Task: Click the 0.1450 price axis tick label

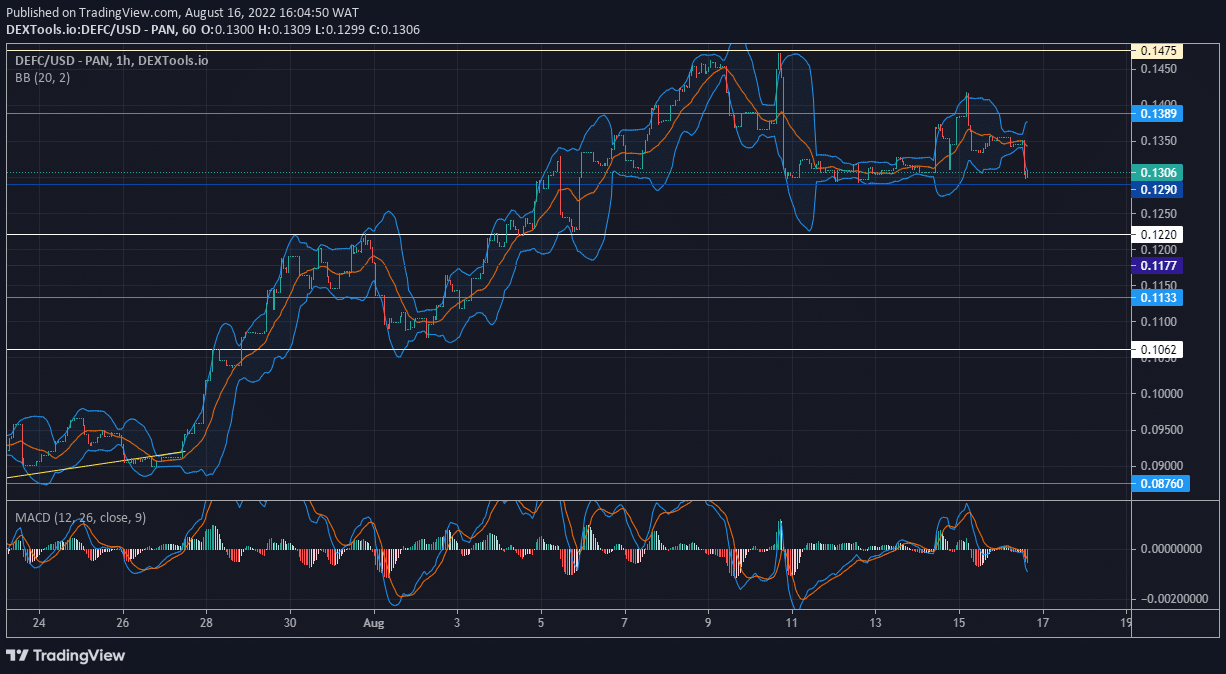Action: (1158, 69)
